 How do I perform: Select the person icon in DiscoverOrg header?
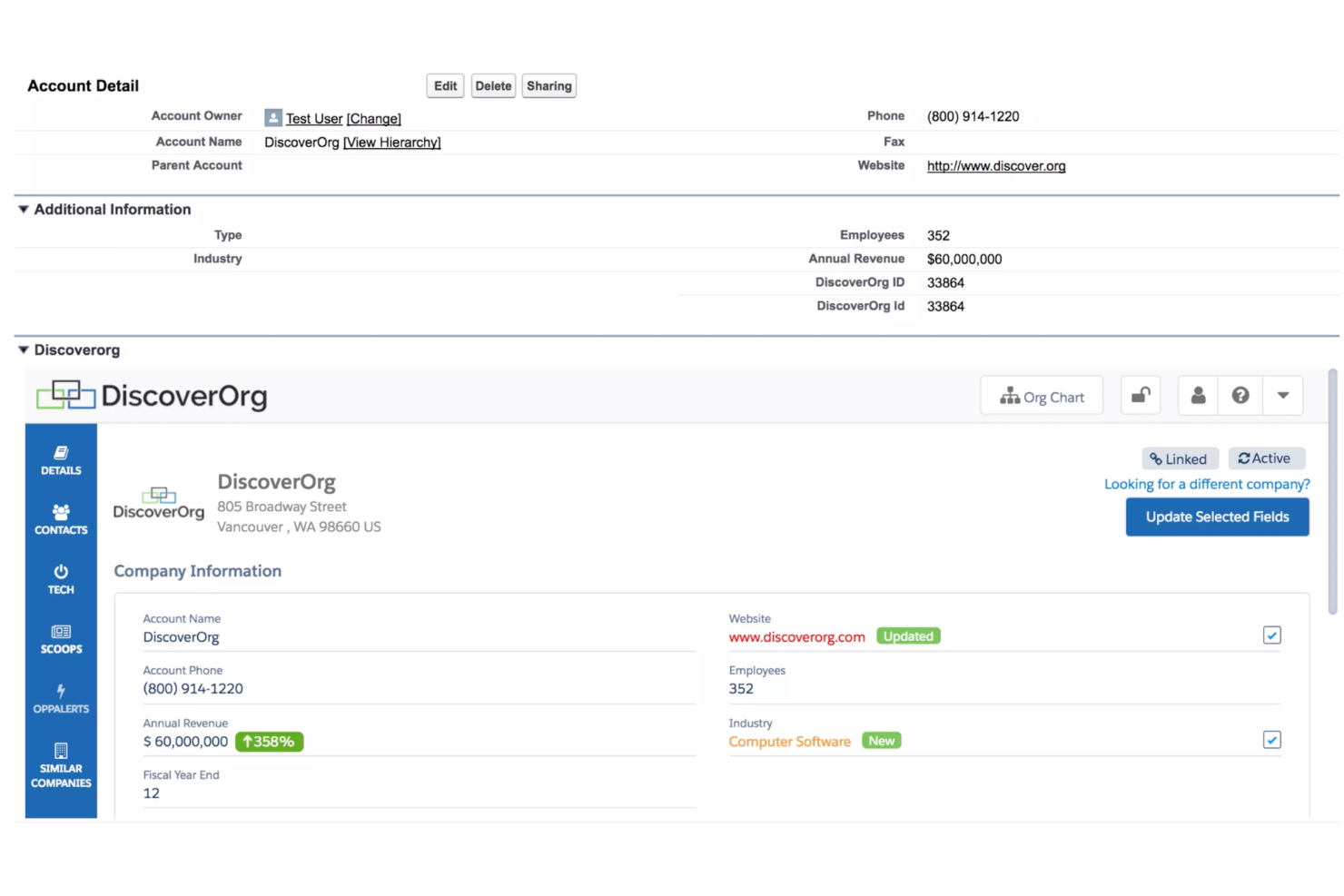(1197, 395)
